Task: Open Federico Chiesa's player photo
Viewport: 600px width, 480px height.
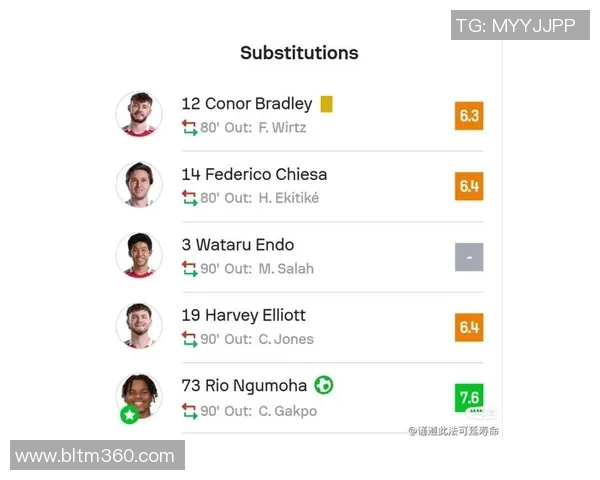Action: (x=139, y=185)
